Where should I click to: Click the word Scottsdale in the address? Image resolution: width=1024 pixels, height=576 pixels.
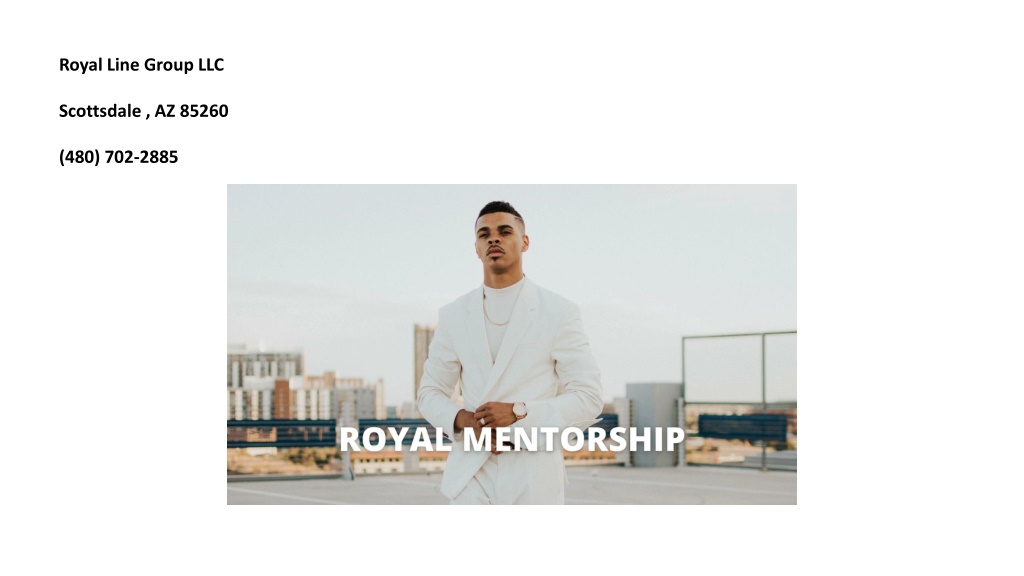(x=100, y=111)
